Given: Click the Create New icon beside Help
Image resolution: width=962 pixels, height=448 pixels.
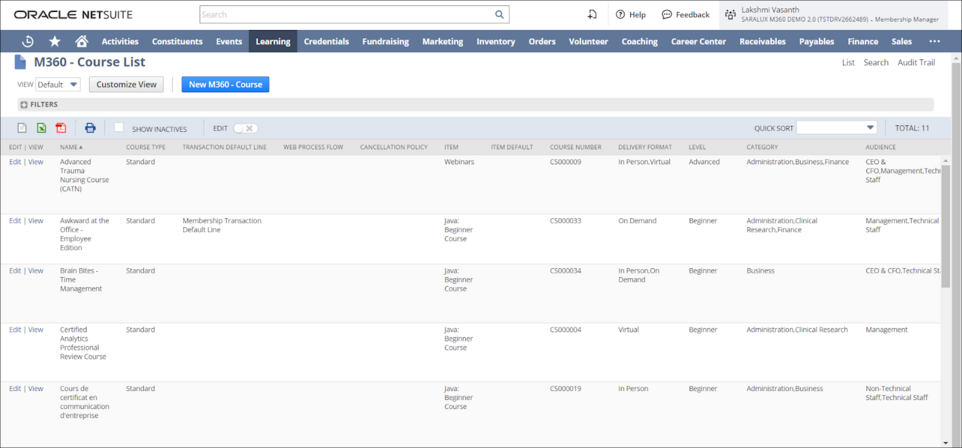Looking at the screenshot, I should (x=592, y=15).
